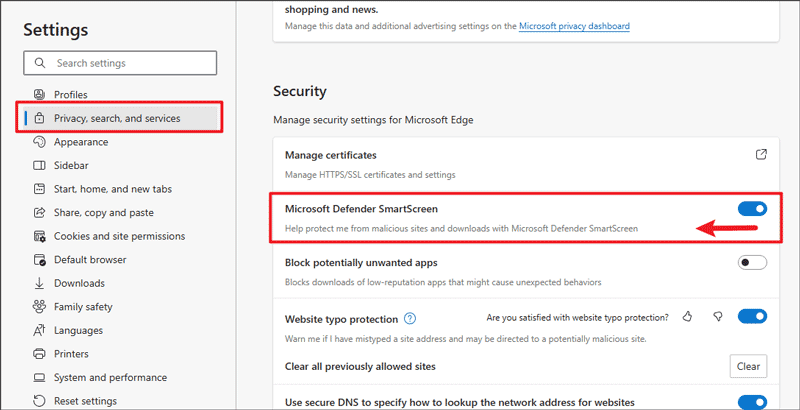
Task: Click the lock icon for Privacy, search, and services
Action: 39,118
